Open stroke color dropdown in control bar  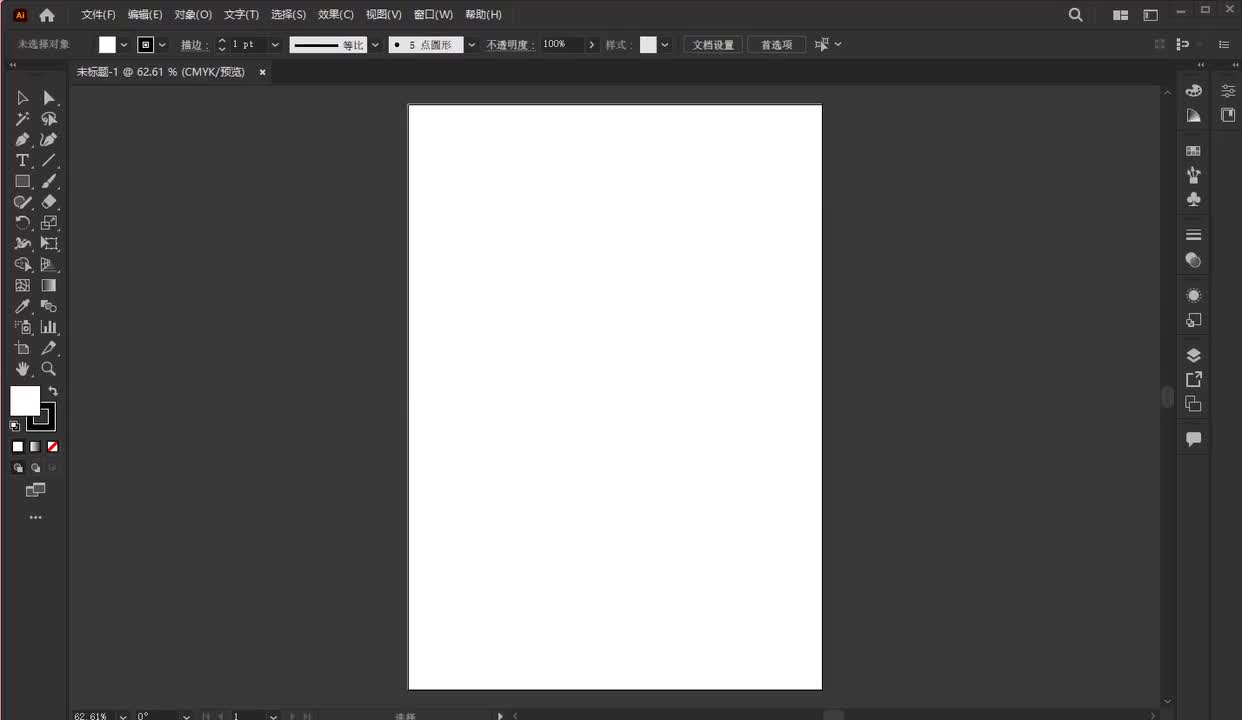pyautogui.click(x=162, y=45)
